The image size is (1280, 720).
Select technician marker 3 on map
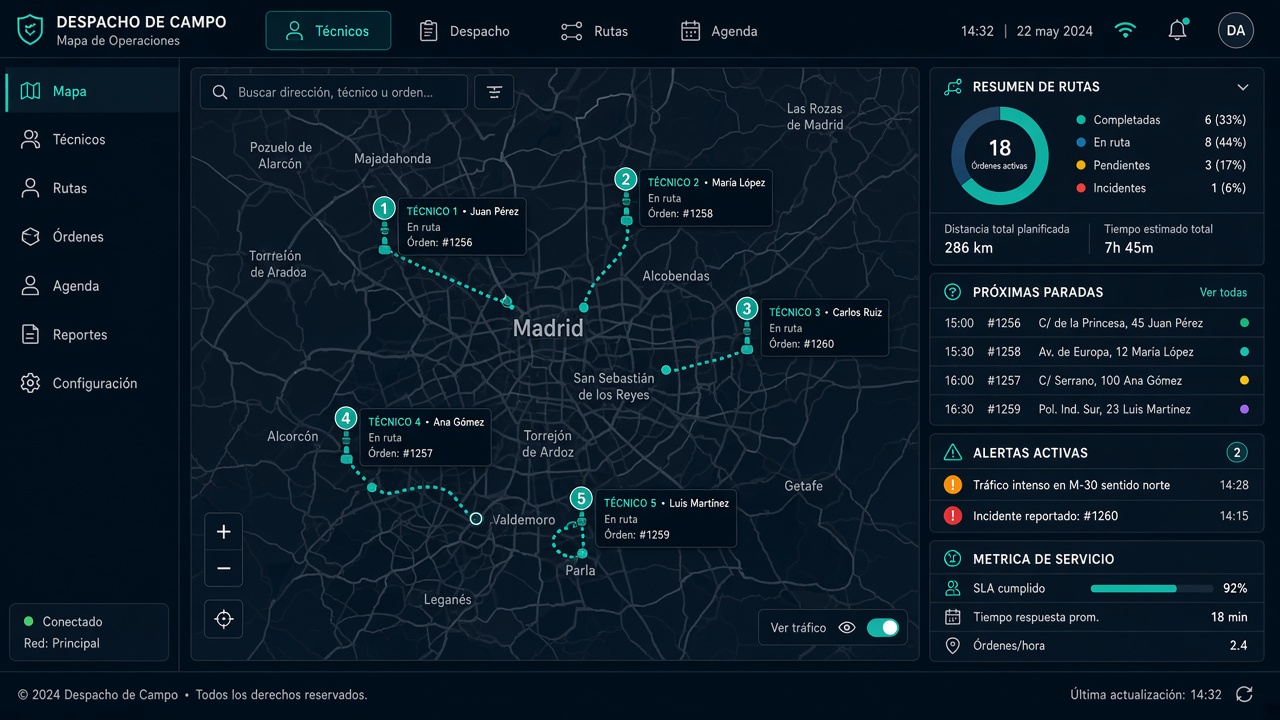pos(746,308)
